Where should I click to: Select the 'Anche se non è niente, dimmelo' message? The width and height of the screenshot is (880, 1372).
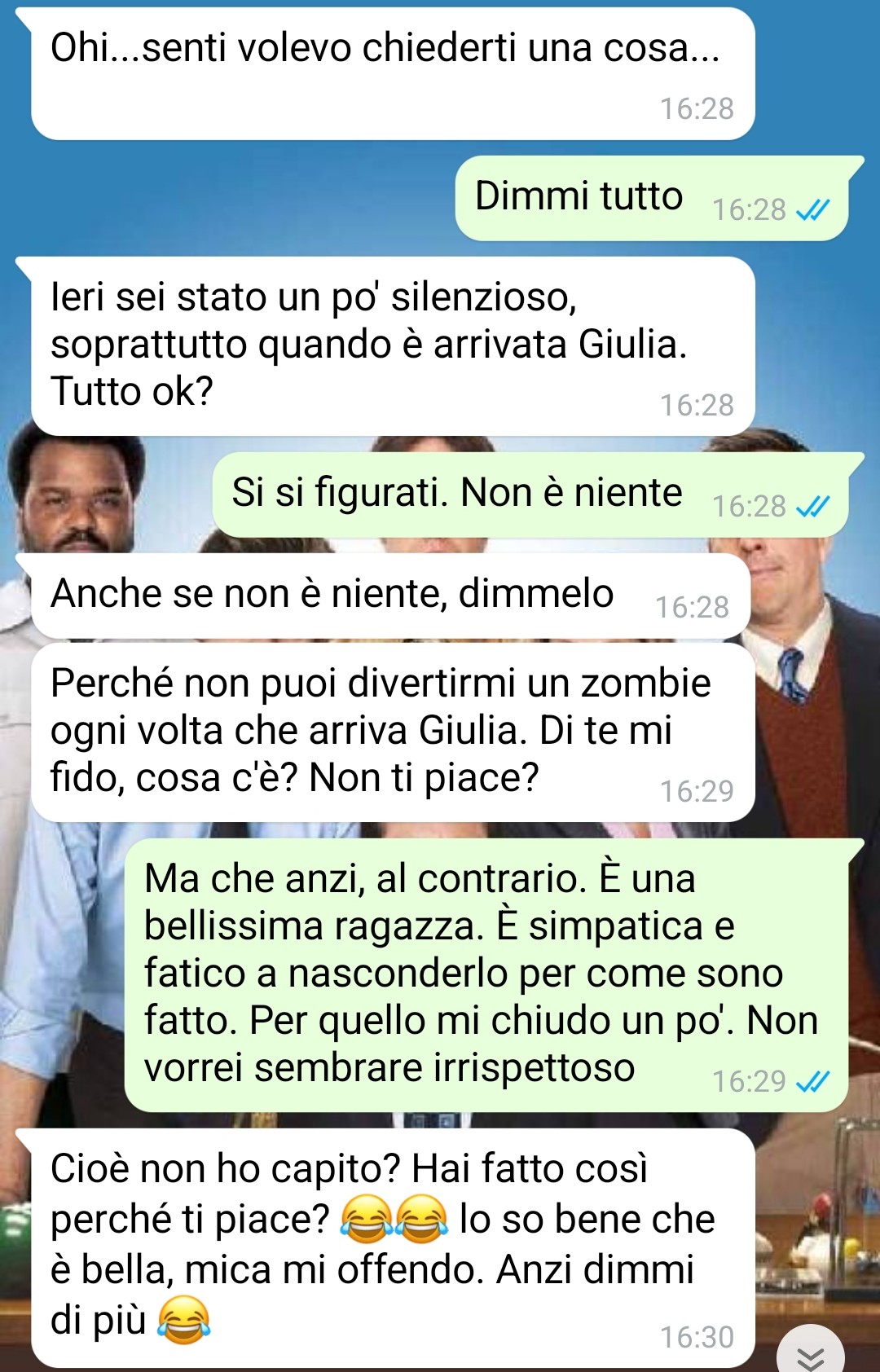[x=390, y=596]
